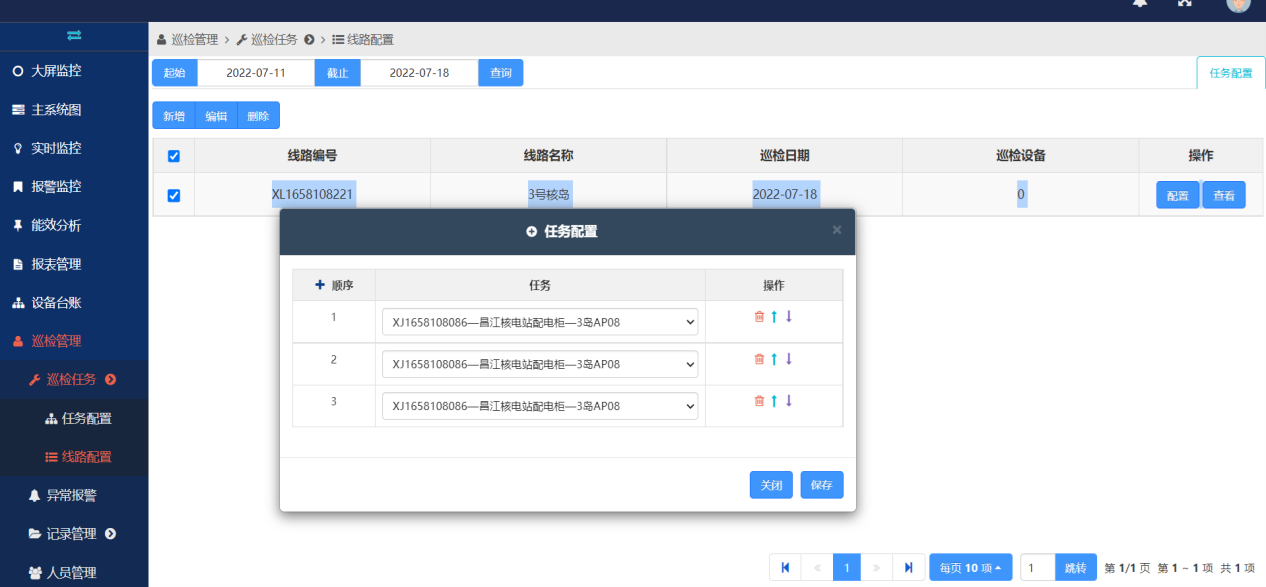This screenshot has width=1266, height=587.
Task: Open the user avatar in top right corner
Action: click(x=1237, y=7)
